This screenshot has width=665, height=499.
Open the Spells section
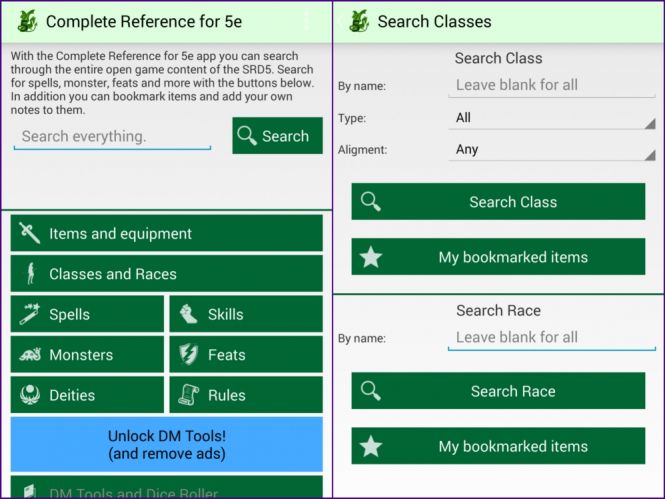(x=87, y=314)
